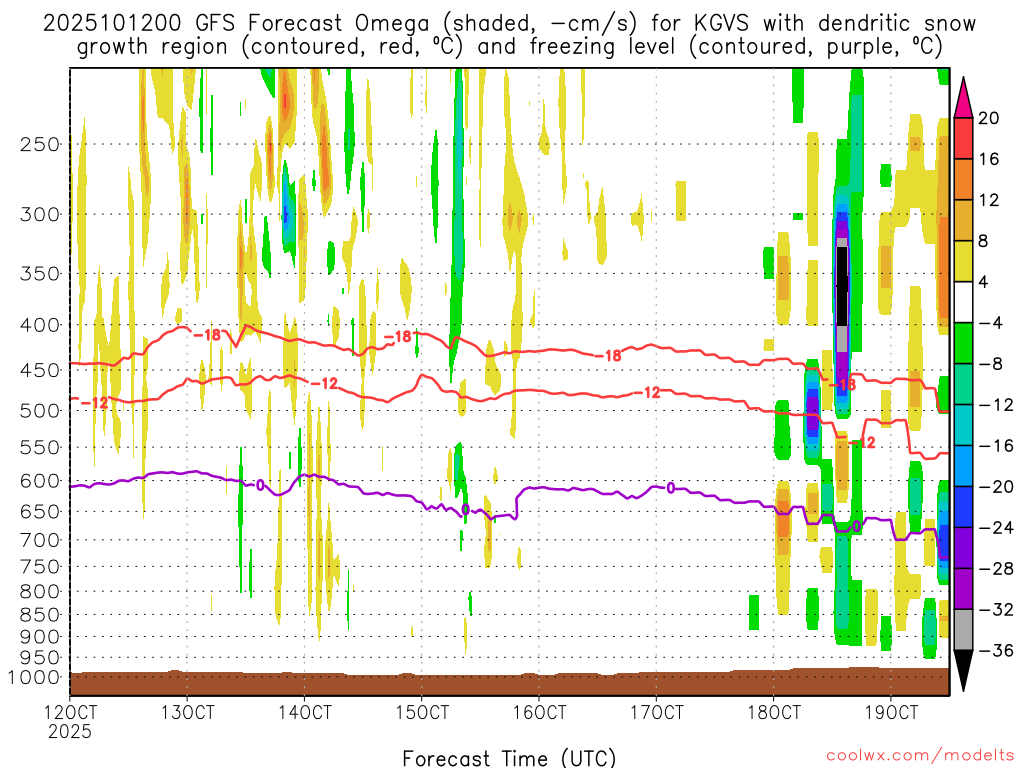Click the Forecast Time (UTC) axis title

coord(509,757)
